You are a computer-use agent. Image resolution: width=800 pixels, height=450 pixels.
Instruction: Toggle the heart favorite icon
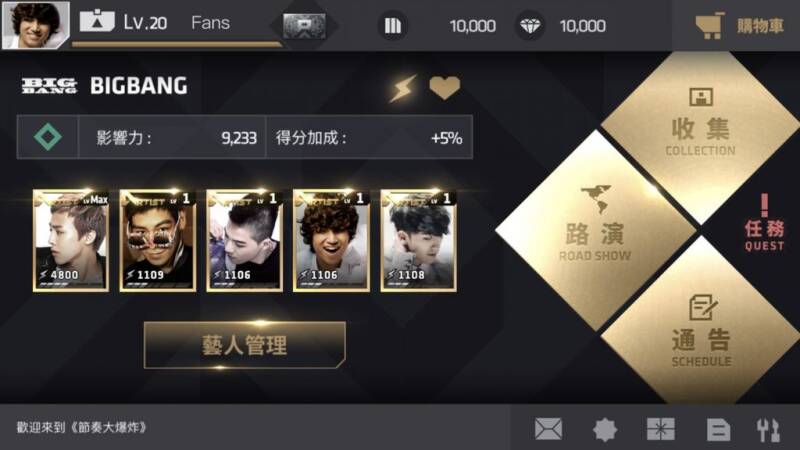[444, 88]
